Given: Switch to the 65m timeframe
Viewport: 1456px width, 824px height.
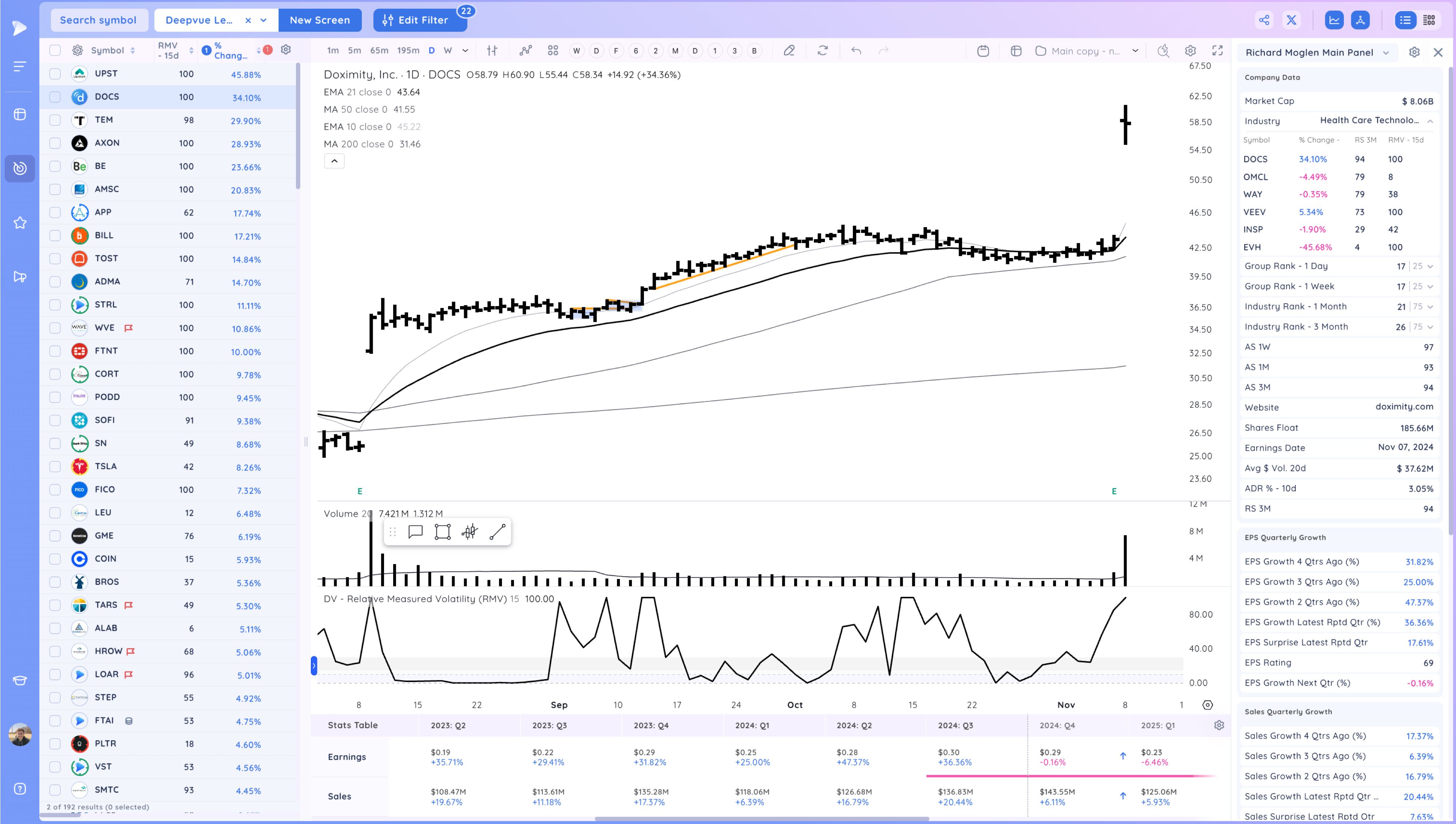Looking at the screenshot, I should click(x=379, y=50).
